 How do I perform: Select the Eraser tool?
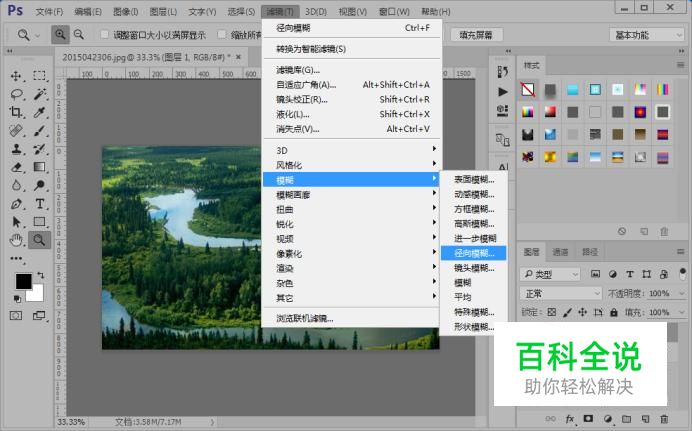16,167
